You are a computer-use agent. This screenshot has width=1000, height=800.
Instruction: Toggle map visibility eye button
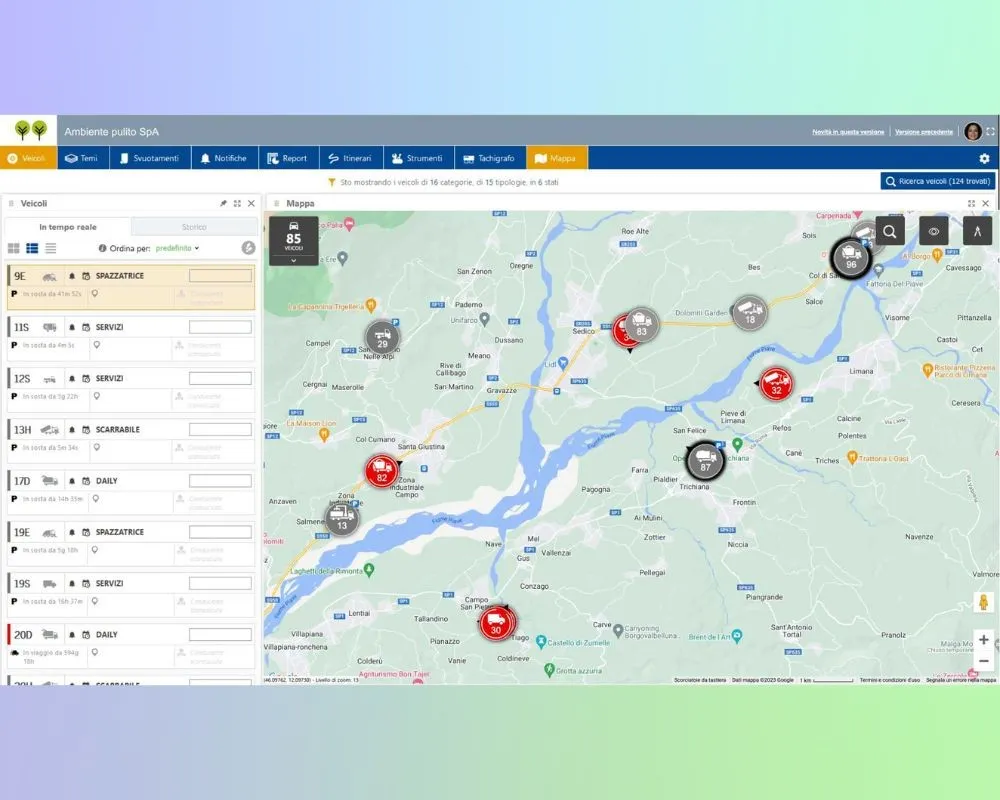click(934, 230)
